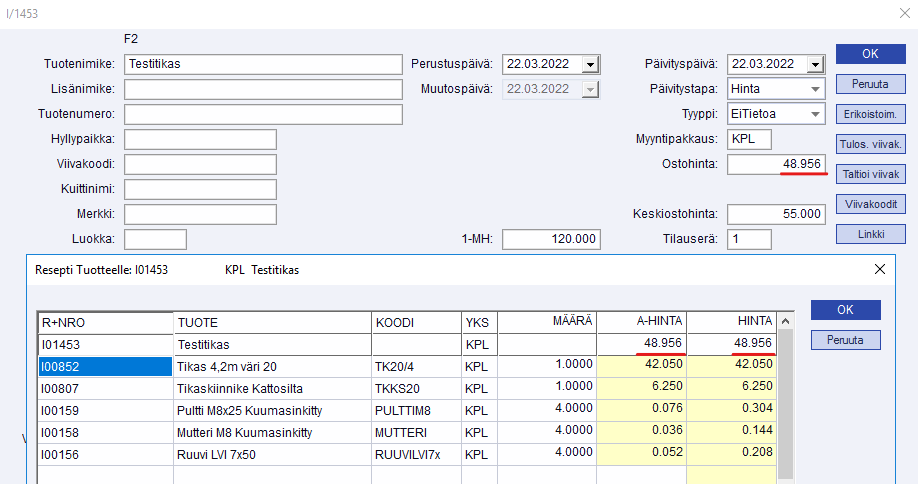Viewport: 918px width, 484px height.
Task: Click the Tulos. viivak. button
Action: coord(869,144)
